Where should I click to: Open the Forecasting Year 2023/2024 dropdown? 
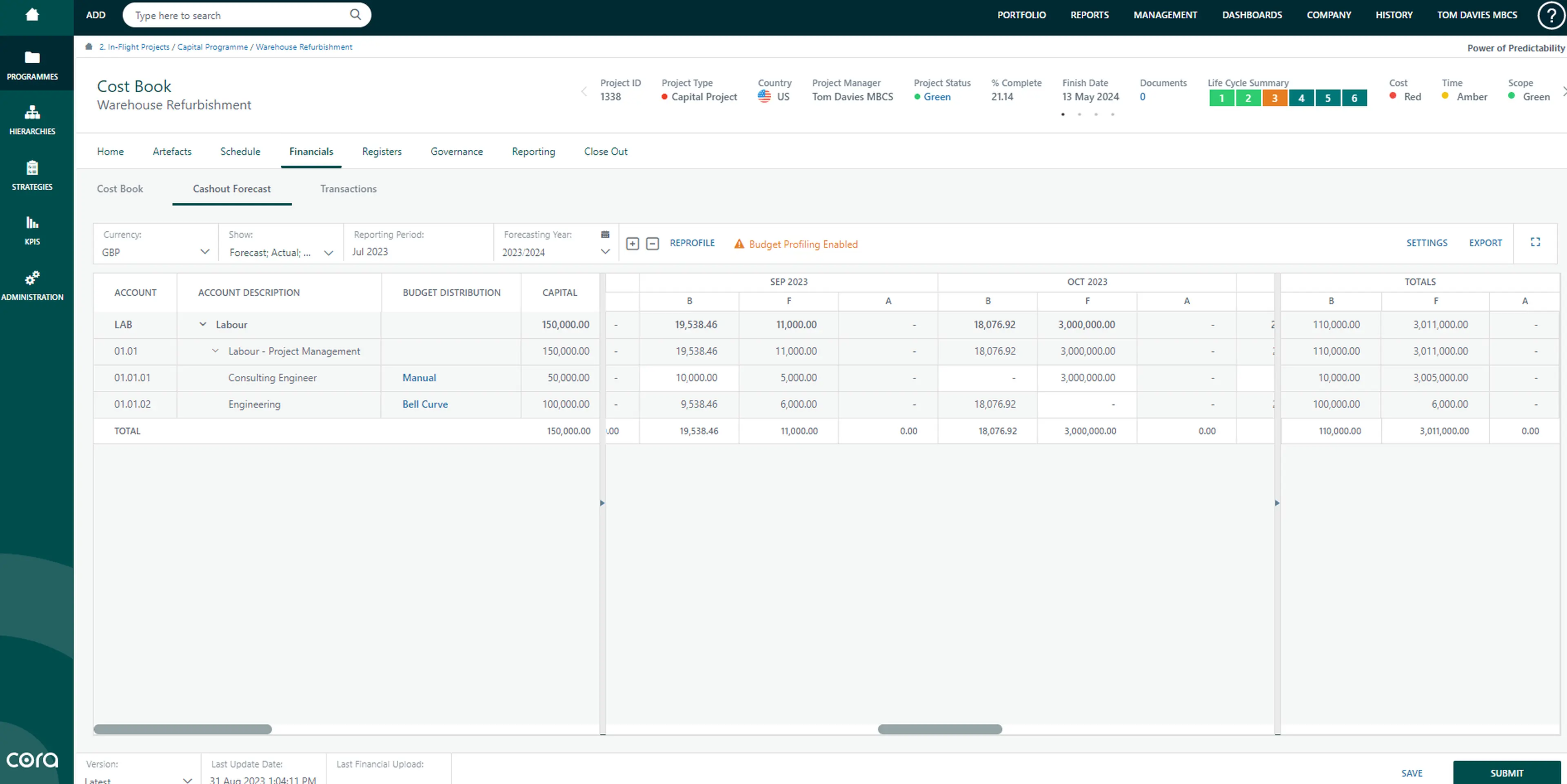(x=555, y=252)
